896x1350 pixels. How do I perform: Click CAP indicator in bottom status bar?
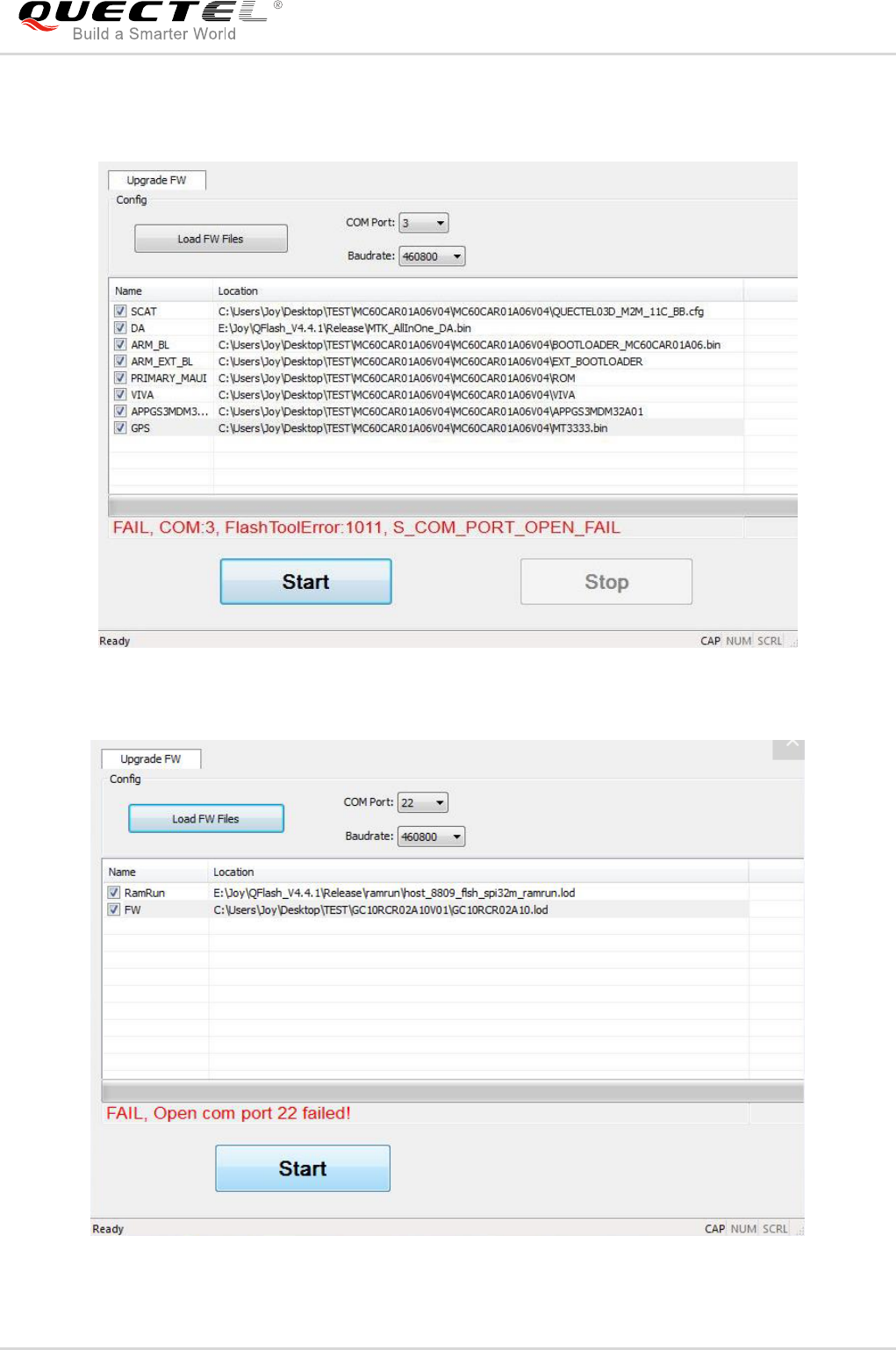714,1229
